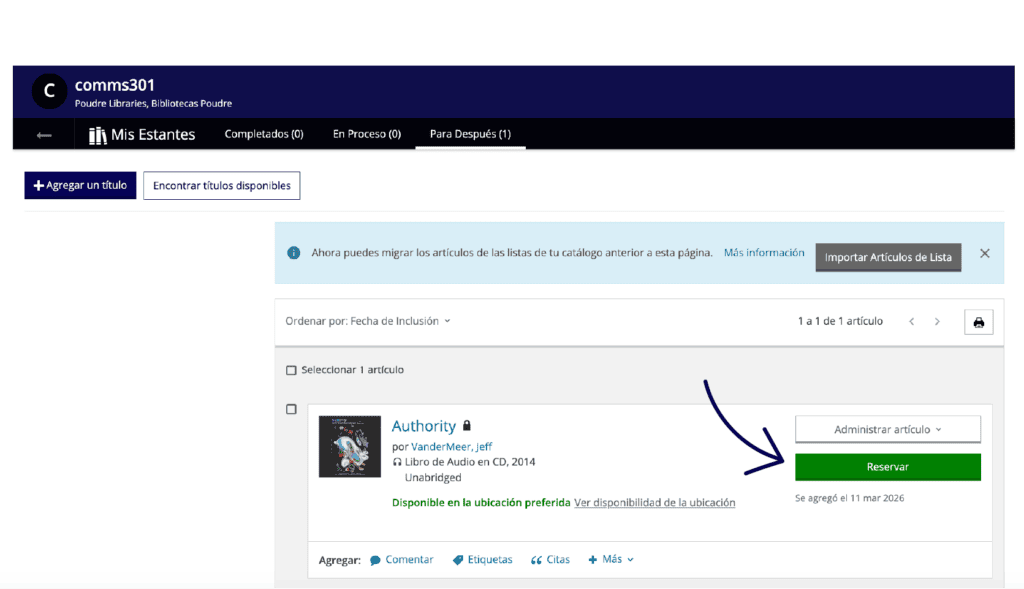Click the back arrow icon
The image size is (1024, 589).
[44, 135]
